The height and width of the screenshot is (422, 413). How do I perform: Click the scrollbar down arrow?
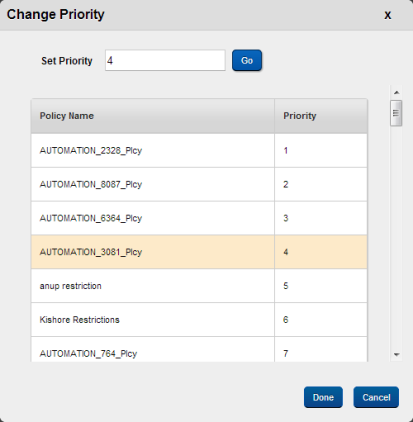396,355
